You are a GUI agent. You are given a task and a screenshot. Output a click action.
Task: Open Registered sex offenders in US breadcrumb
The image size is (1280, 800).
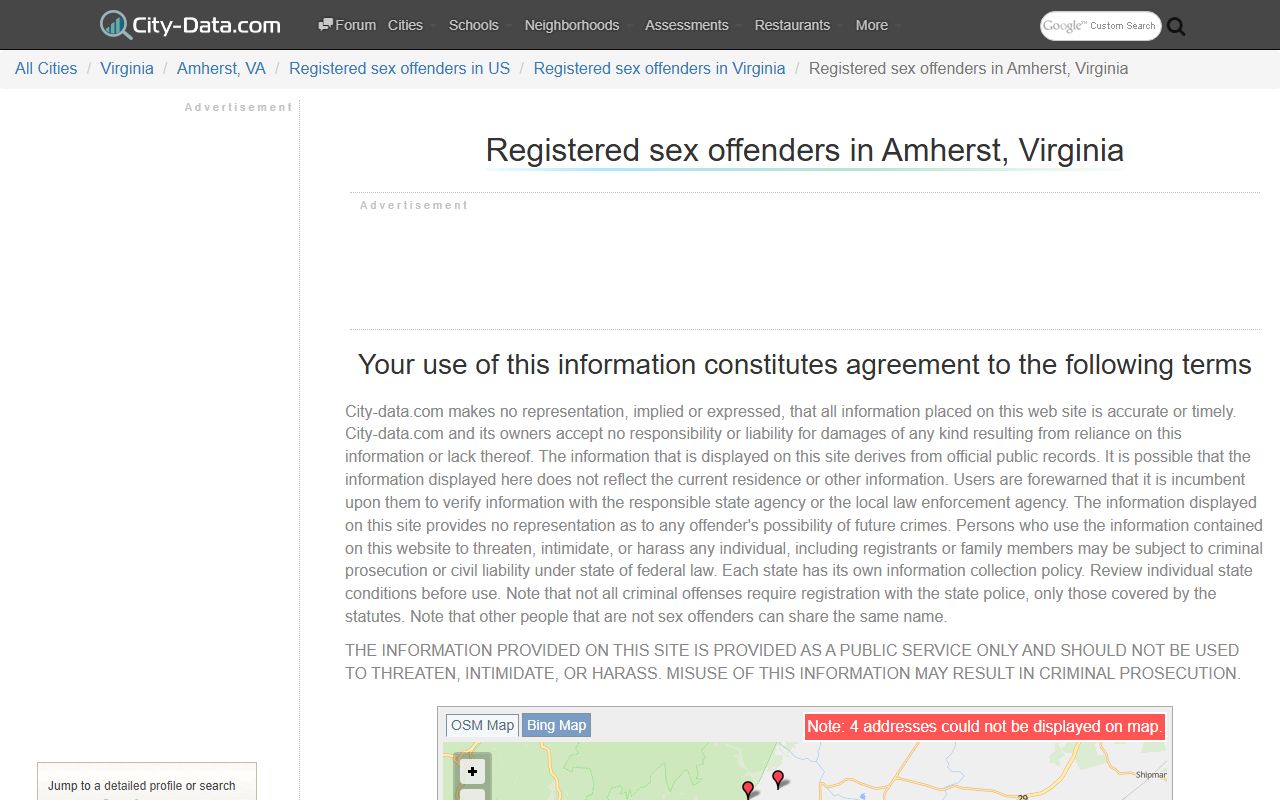click(399, 68)
